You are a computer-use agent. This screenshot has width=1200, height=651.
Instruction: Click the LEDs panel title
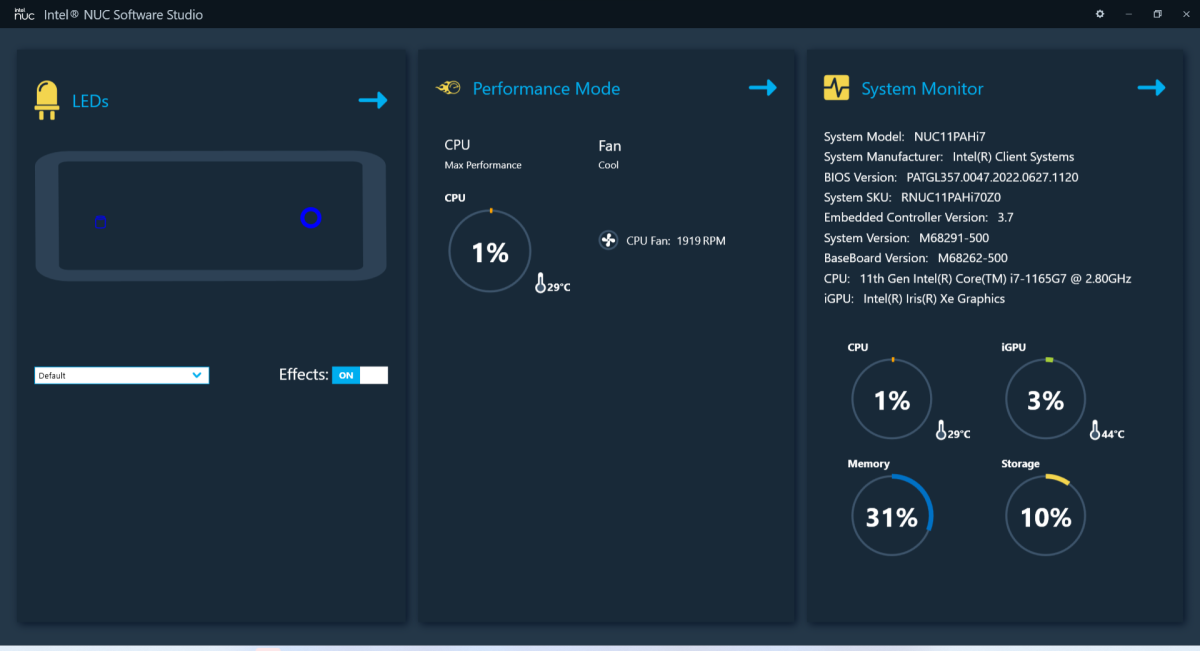(x=90, y=101)
